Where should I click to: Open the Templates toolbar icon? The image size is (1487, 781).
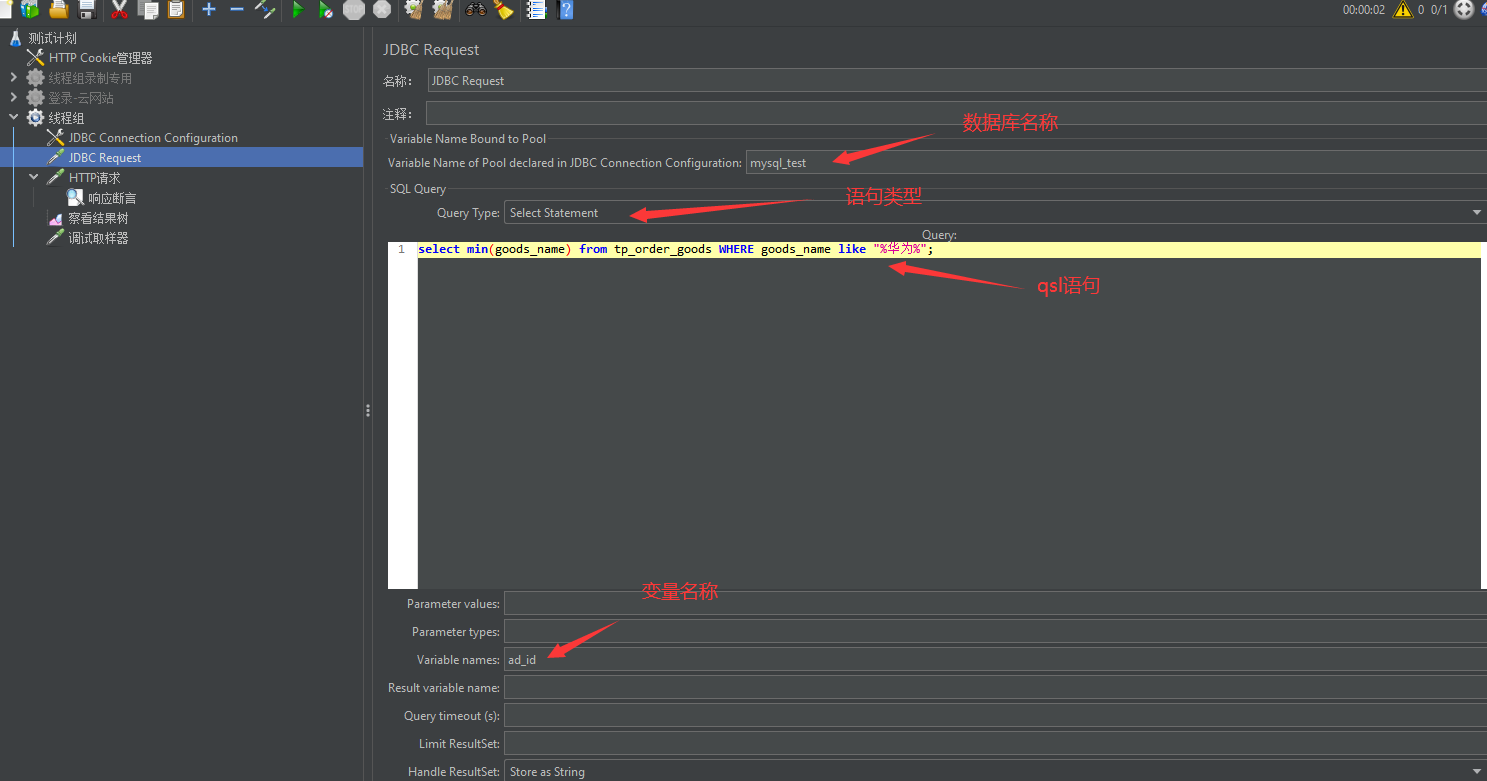[30, 9]
